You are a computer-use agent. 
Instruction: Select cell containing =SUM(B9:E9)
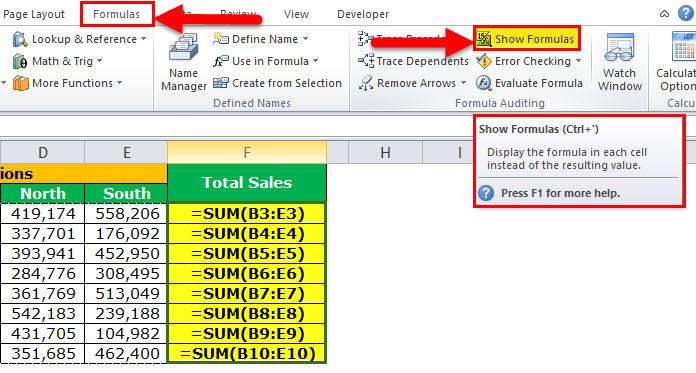(247, 333)
